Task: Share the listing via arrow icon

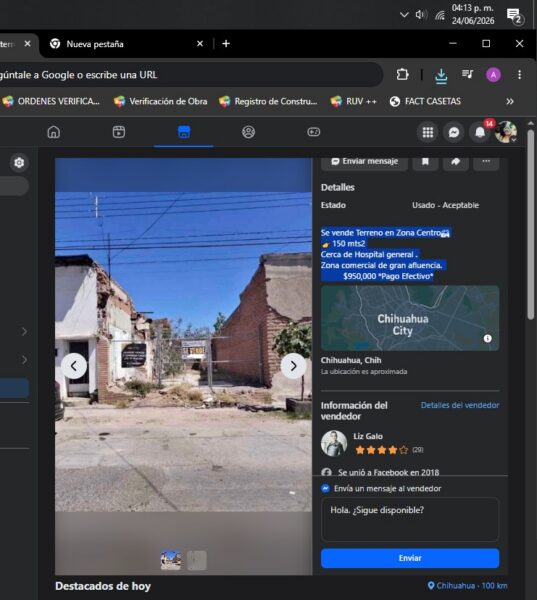Action: (x=455, y=162)
